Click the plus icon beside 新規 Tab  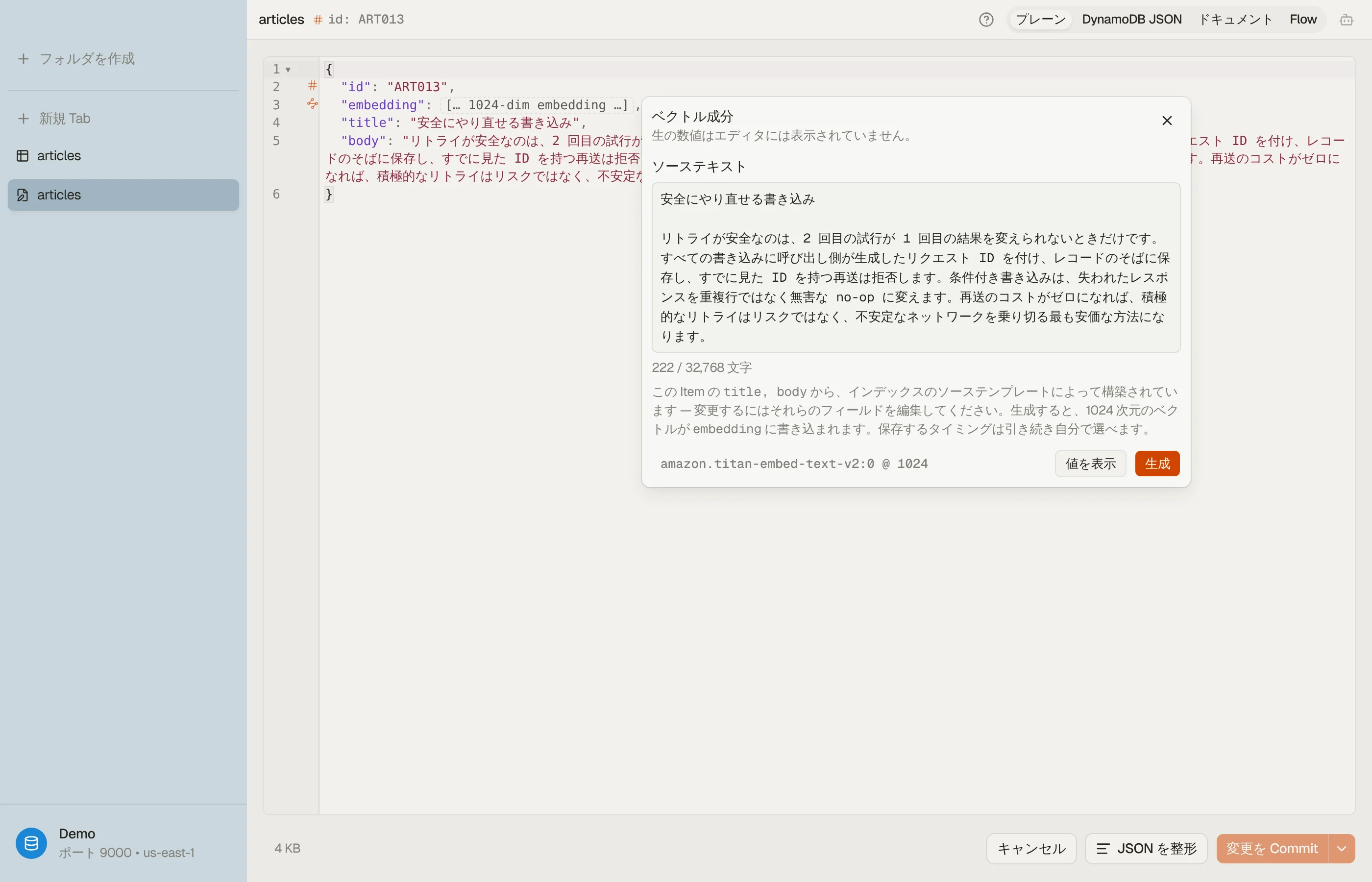(24, 119)
